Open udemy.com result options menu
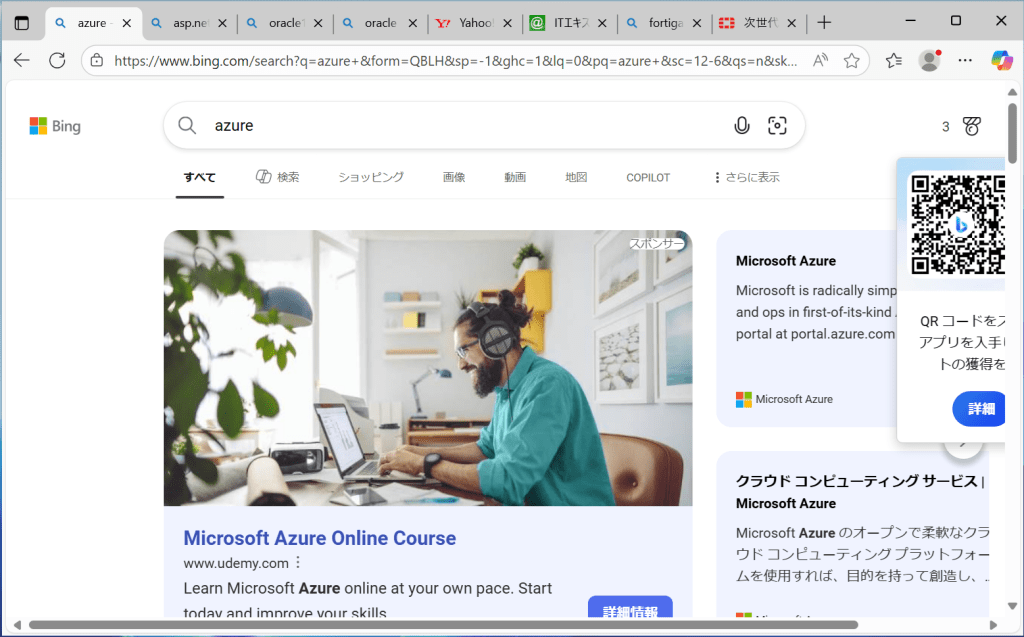Screen dimensions: 1024x637 click(297, 562)
